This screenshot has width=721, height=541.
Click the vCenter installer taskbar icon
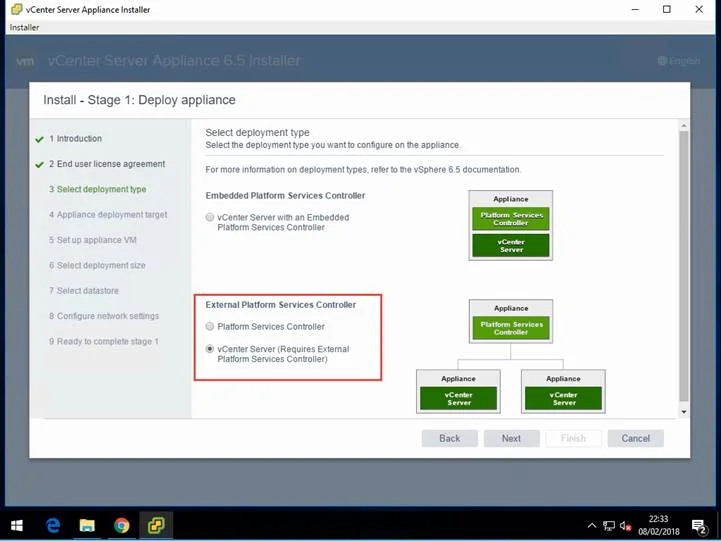pos(156,525)
